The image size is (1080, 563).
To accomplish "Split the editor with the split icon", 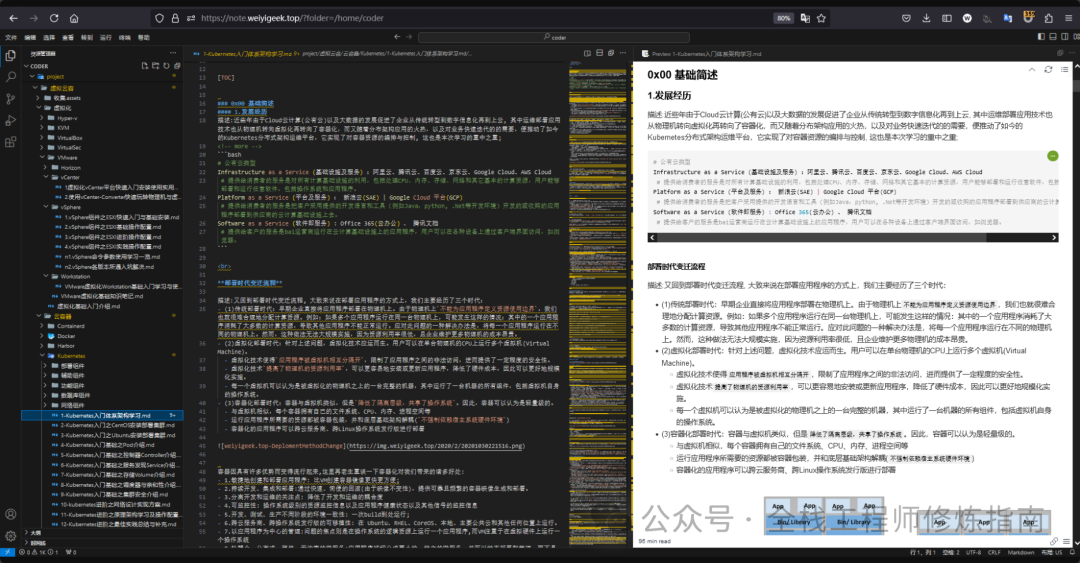I will coord(599,53).
